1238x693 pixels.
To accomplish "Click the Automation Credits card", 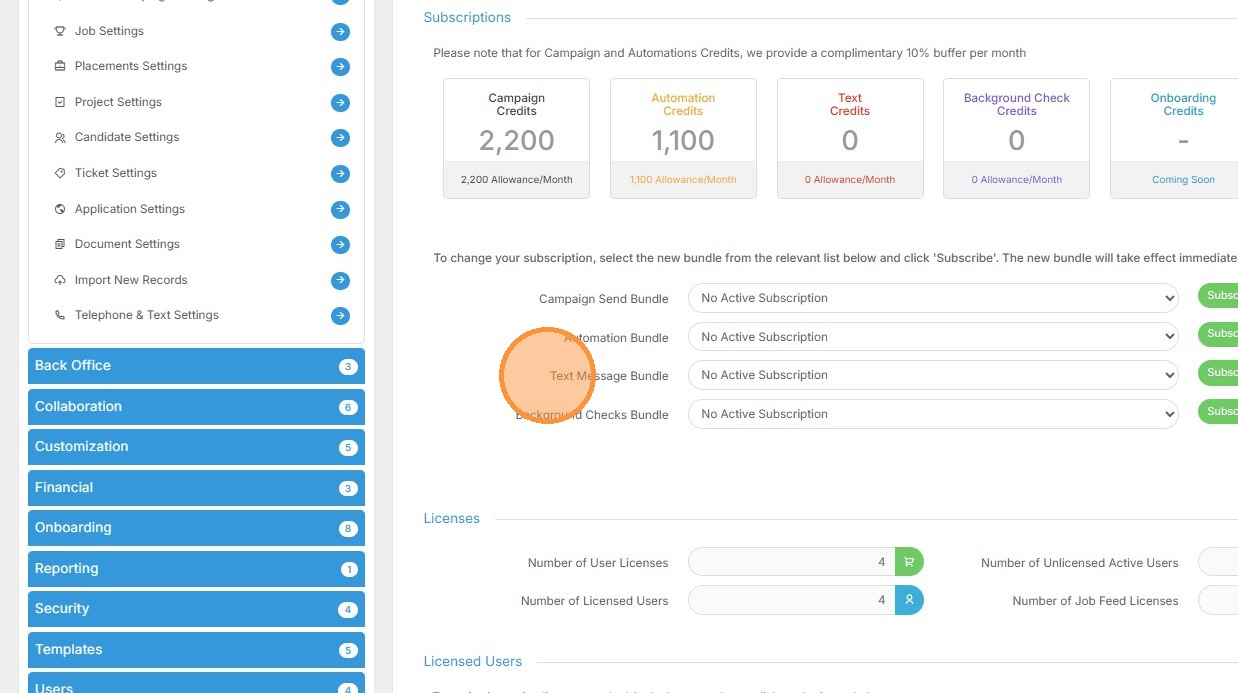I will tap(683, 138).
